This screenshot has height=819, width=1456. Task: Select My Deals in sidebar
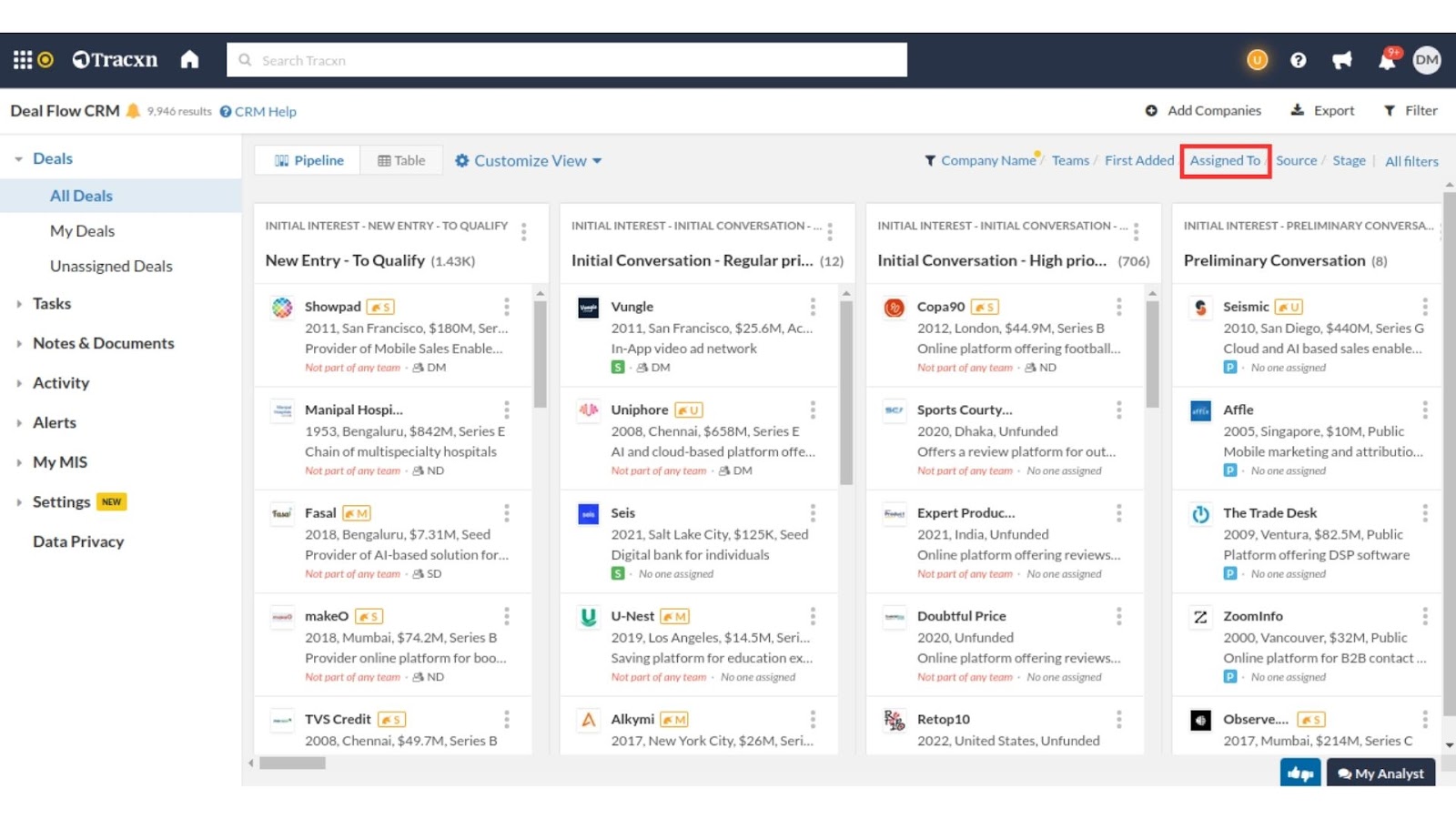tap(82, 231)
